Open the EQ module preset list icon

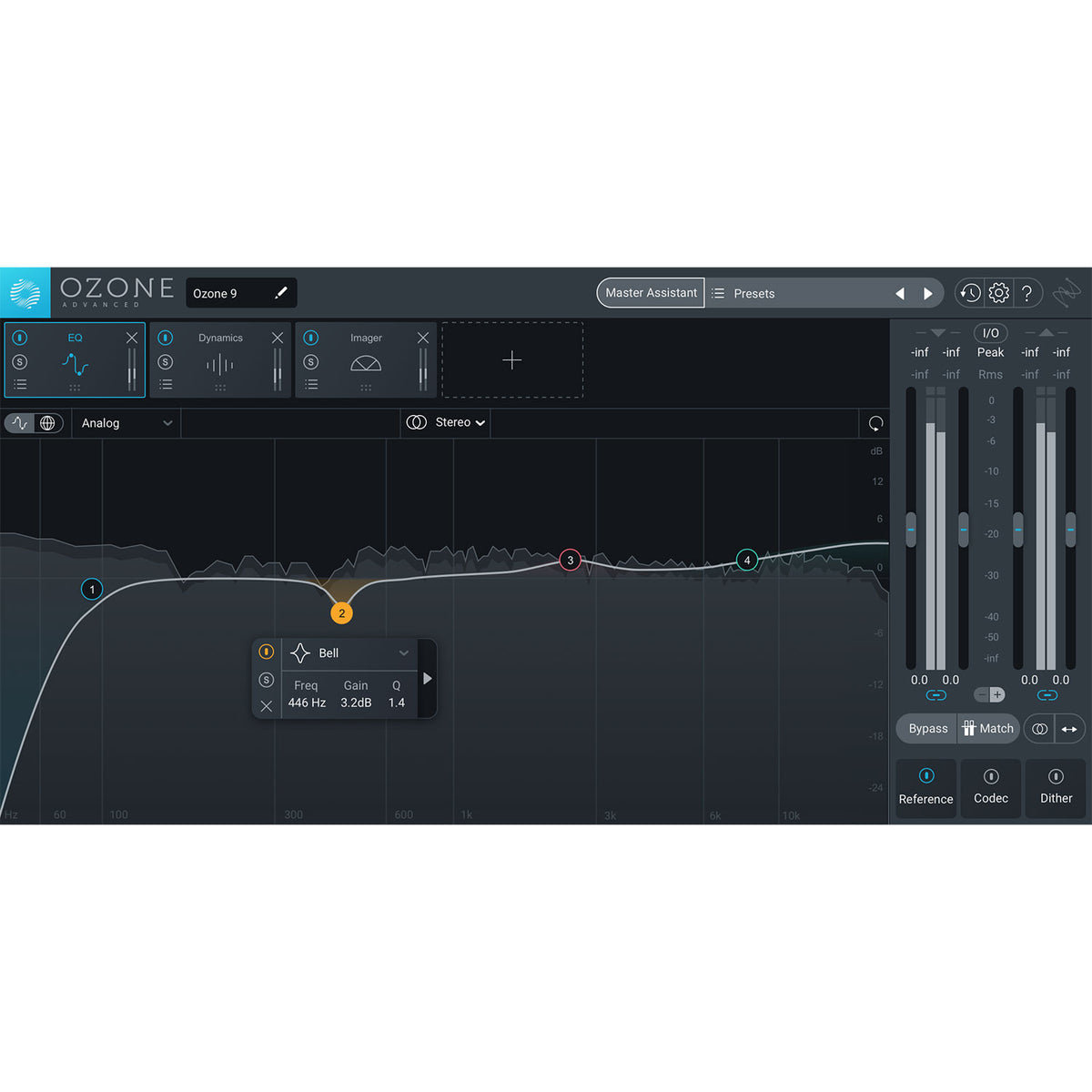[x=20, y=384]
